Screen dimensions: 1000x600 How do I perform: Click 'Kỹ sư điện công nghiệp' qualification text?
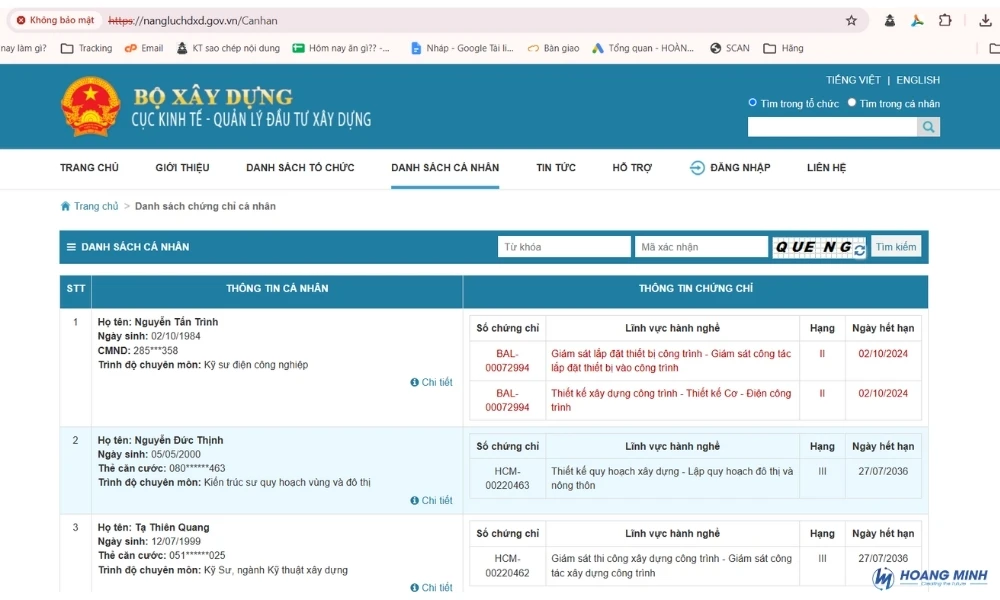click(x=256, y=365)
